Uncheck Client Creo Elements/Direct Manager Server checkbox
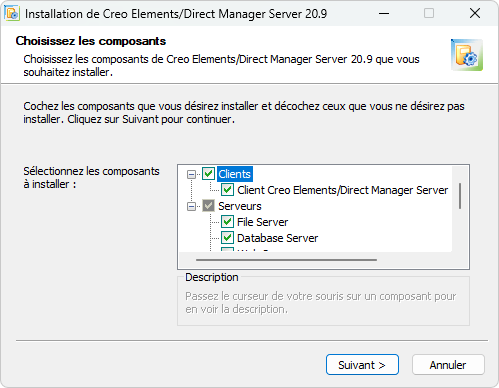This screenshot has width=499, height=388. coord(227,190)
